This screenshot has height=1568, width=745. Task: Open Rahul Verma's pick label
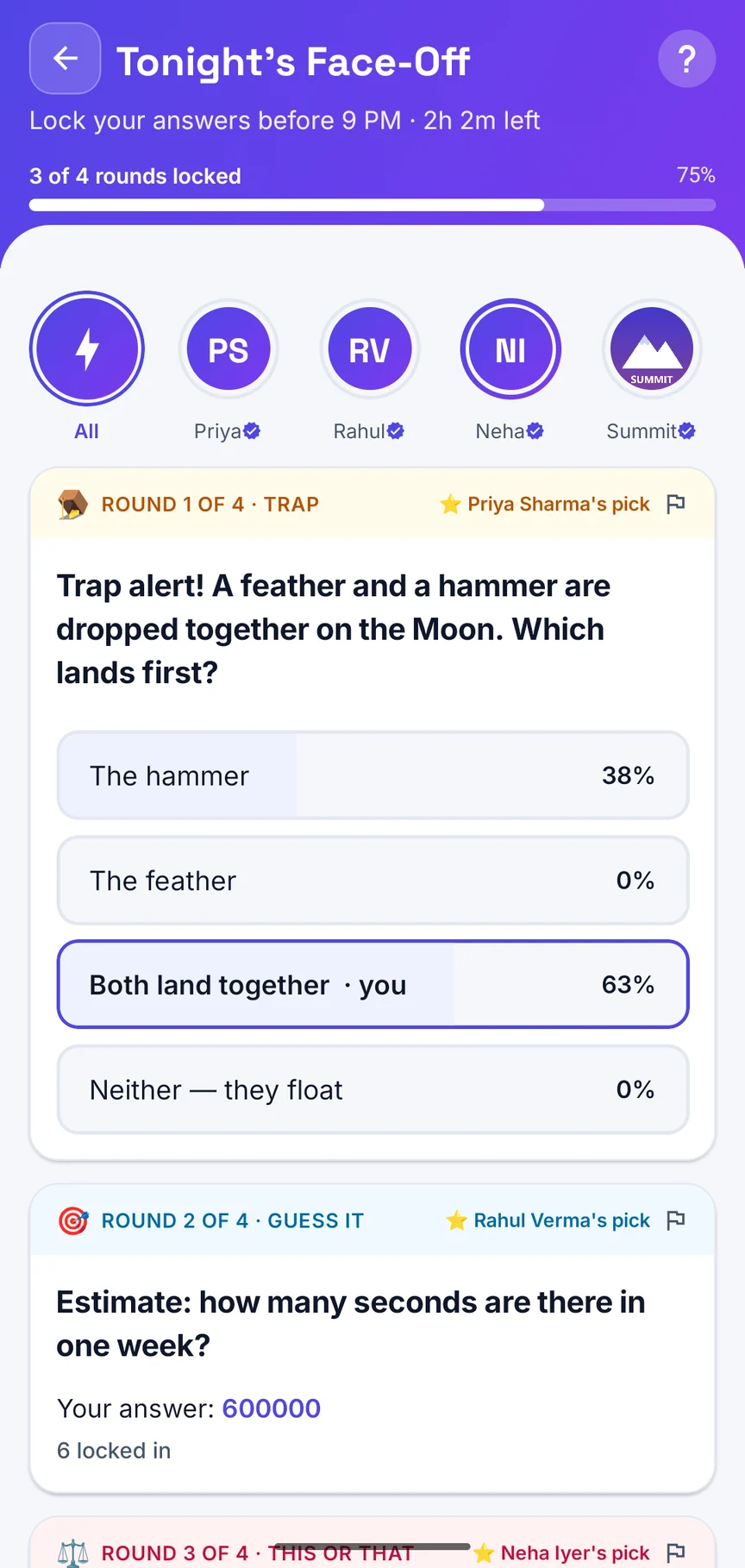coord(548,1220)
